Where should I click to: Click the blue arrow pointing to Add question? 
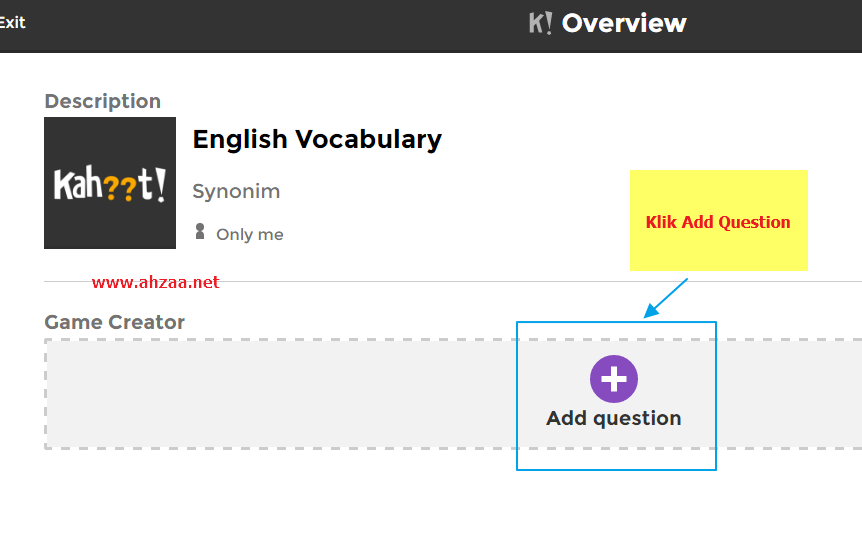click(x=666, y=298)
